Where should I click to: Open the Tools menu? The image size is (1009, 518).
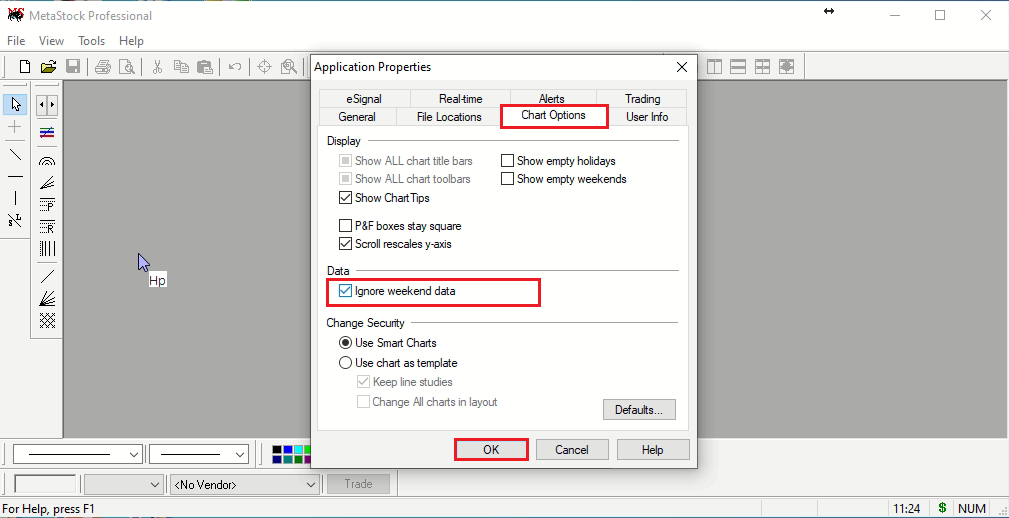pyautogui.click(x=91, y=41)
